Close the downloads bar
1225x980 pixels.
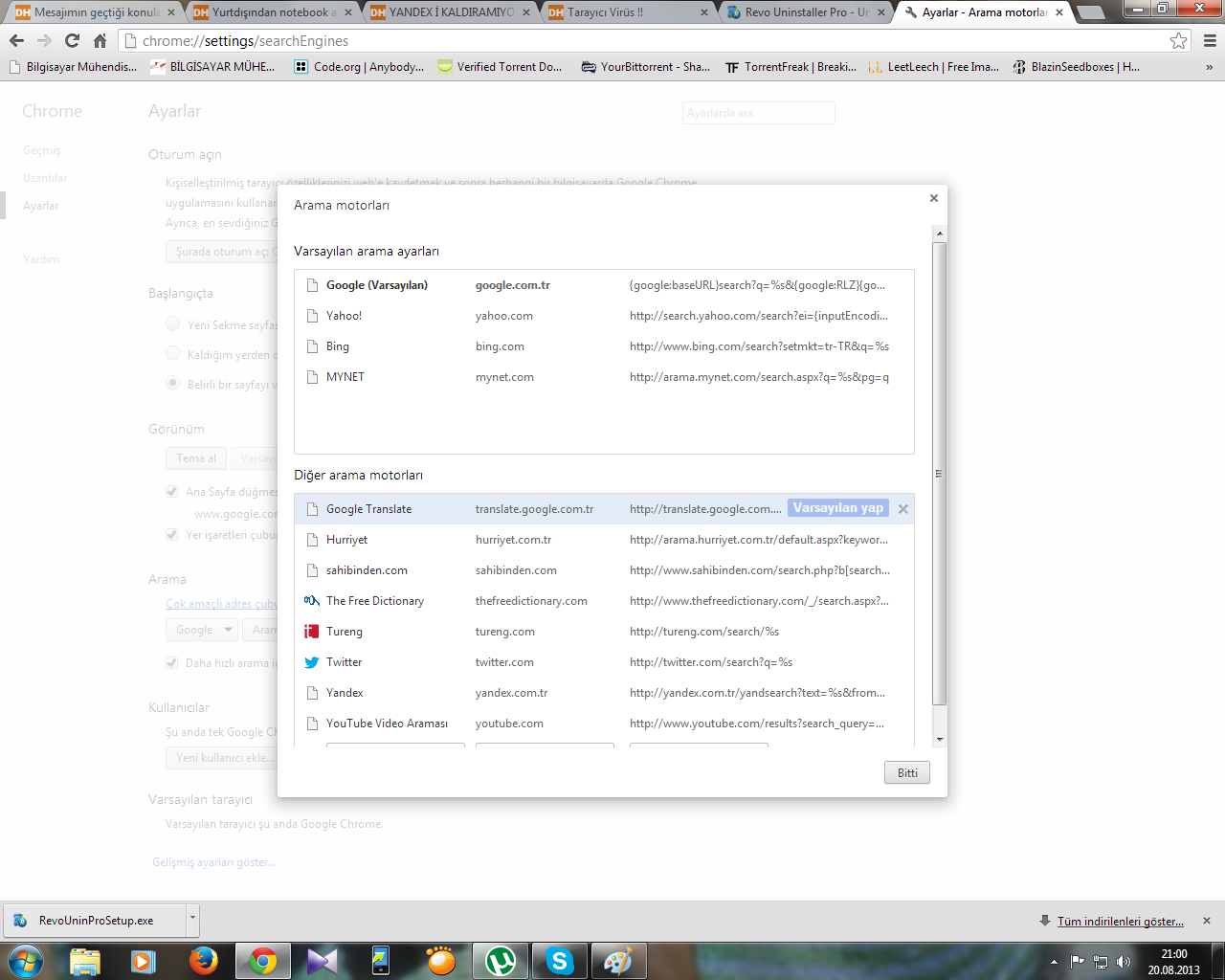pyautogui.click(x=1207, y=921)
